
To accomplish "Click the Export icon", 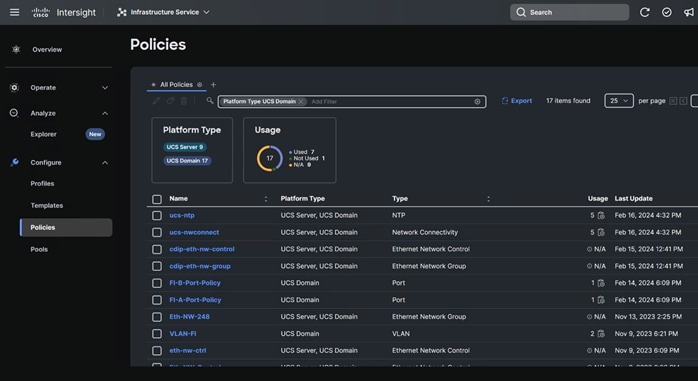I will pos(505,101).
